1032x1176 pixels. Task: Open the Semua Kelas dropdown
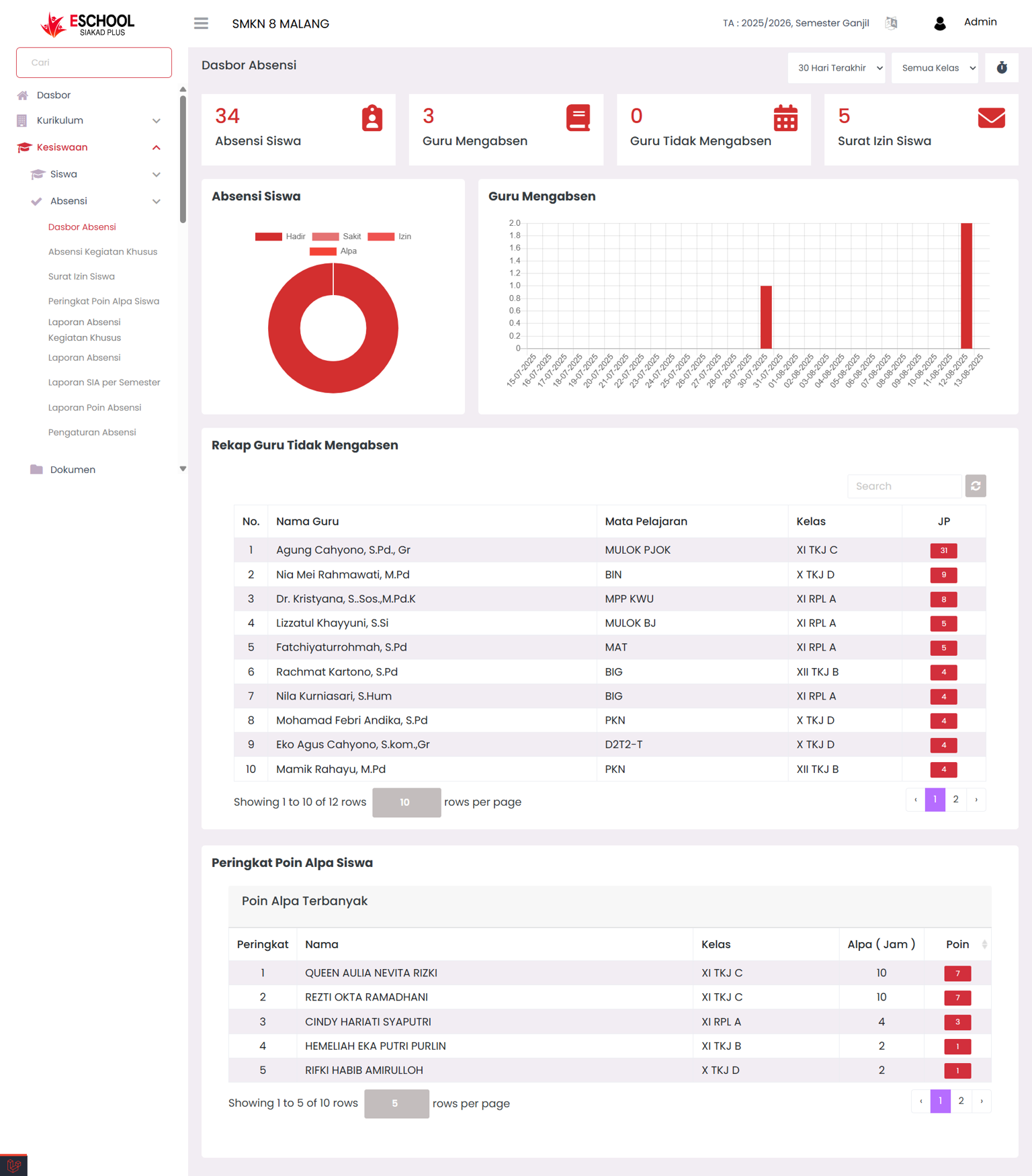click(935, 68)
